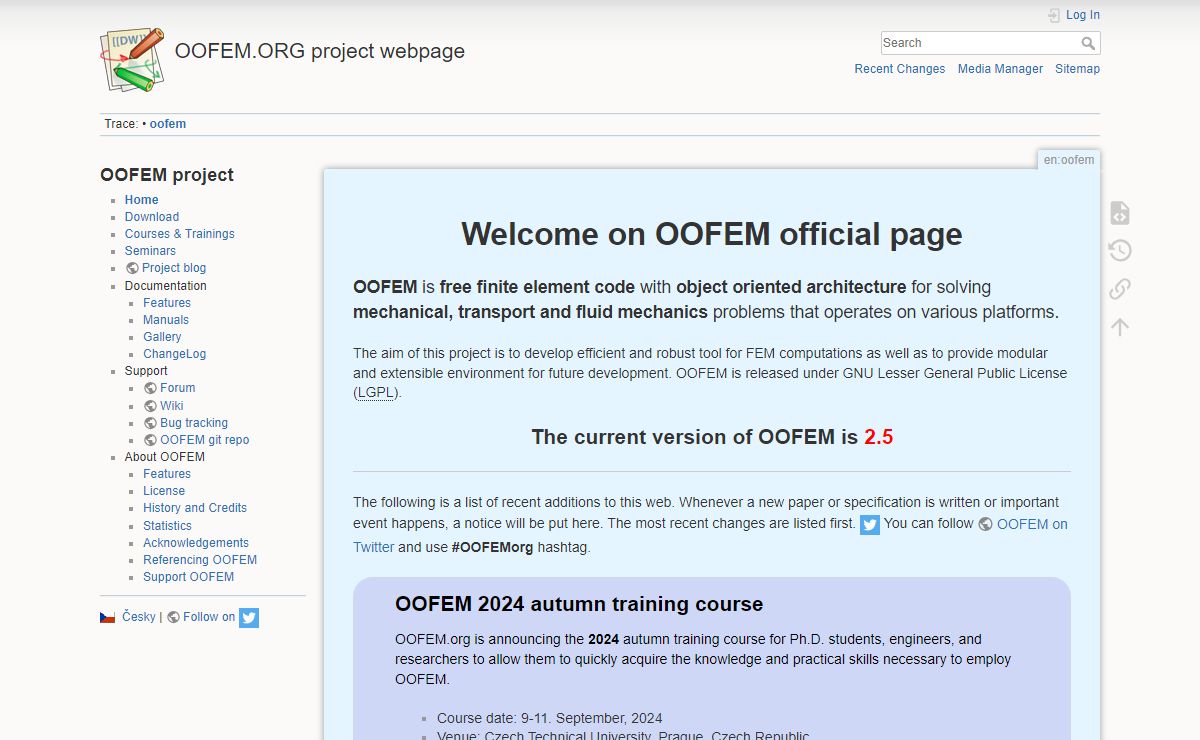This screenshot has width=1200, height=740.
Task: Open Features under About OOFEM
Action: pyautogui.click(x=167, y=474)
